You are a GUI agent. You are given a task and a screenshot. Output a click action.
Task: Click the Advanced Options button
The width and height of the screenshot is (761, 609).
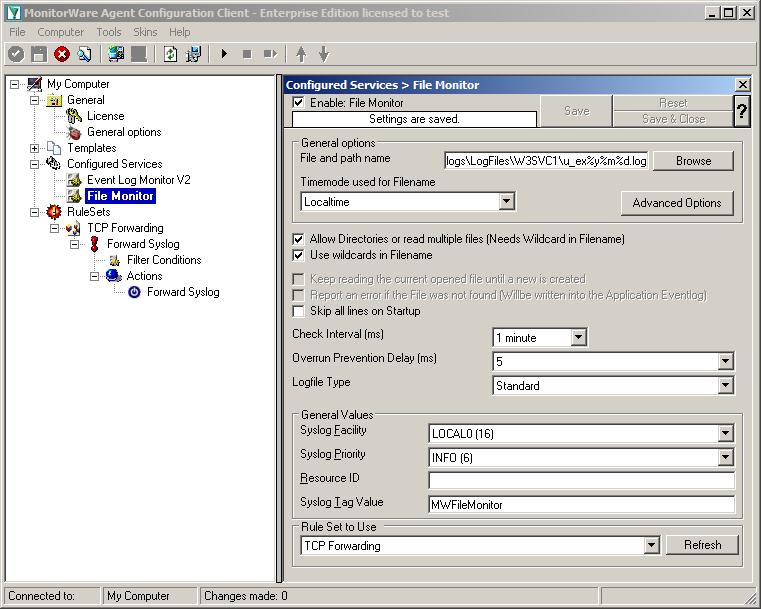coord(677,203)
